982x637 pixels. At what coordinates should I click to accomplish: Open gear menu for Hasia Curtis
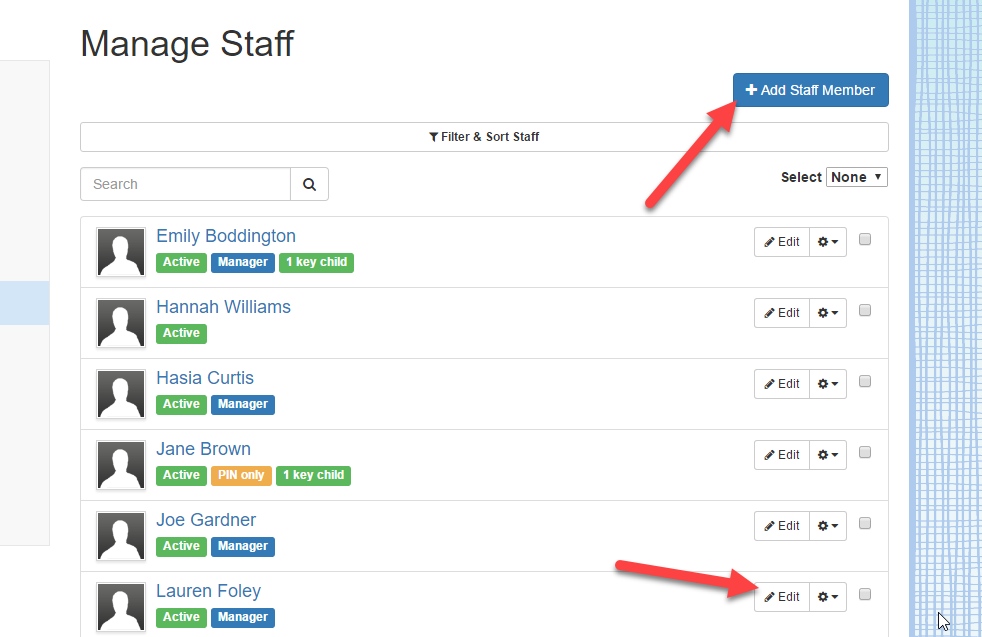828,383
